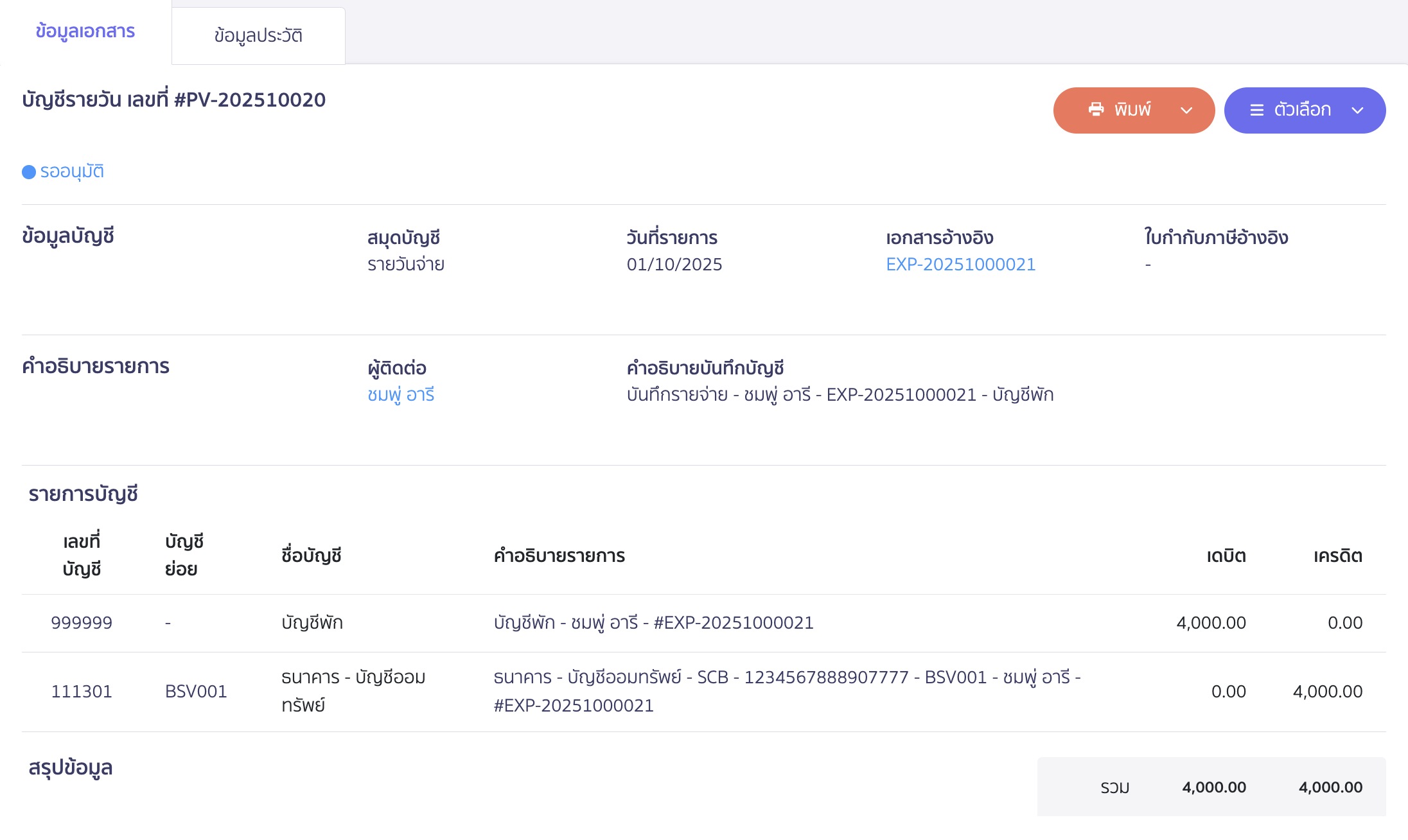Expand the พิมพ์ dropdown chevron
The height and width of the screenshot is (840, 1408).
(1186, 110)
